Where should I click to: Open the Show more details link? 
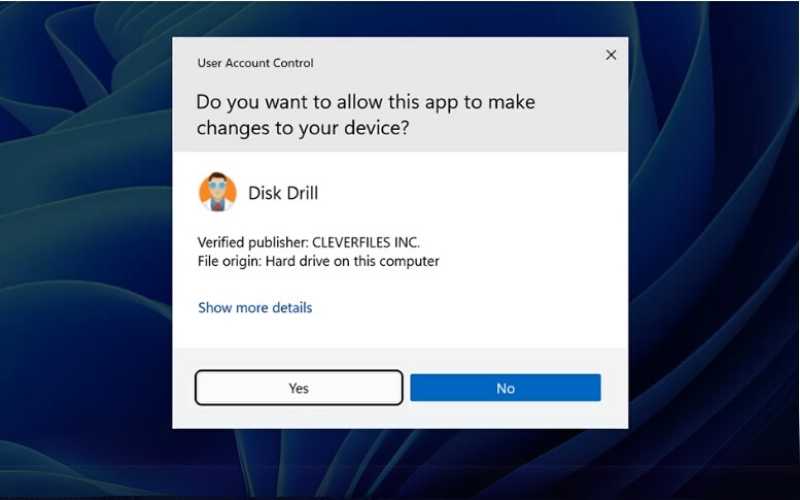pos(255,308)
